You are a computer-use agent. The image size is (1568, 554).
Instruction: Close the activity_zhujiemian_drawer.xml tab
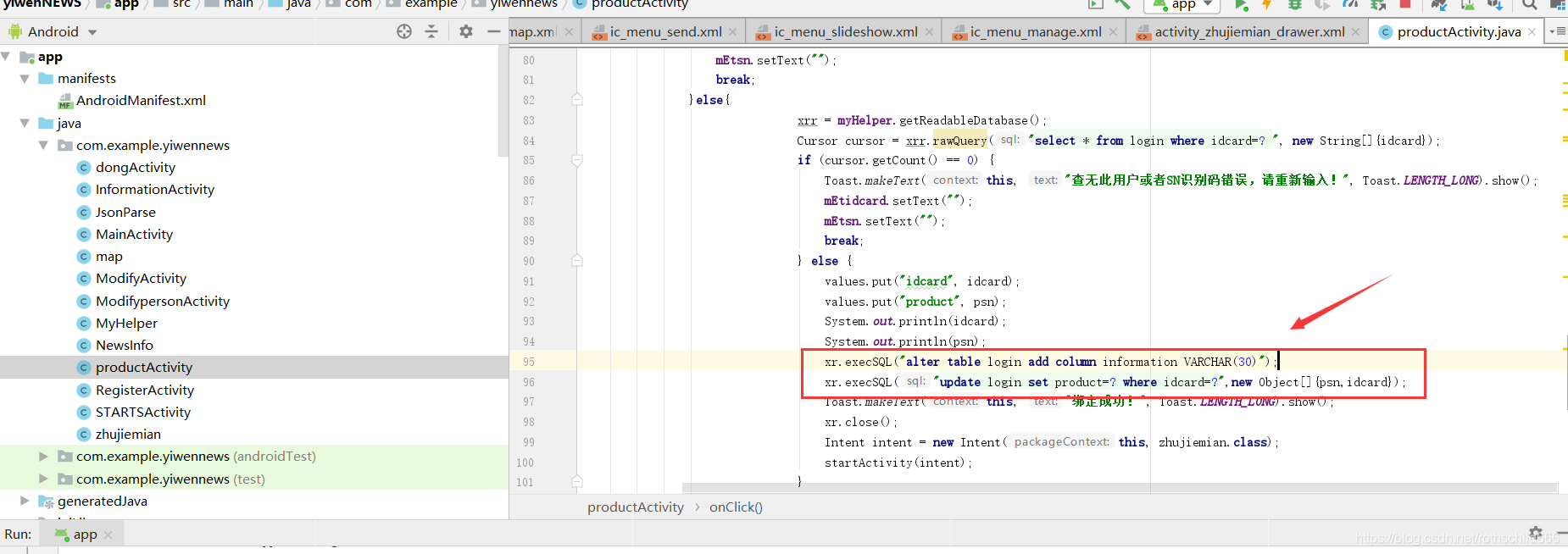coord(1355,32)
